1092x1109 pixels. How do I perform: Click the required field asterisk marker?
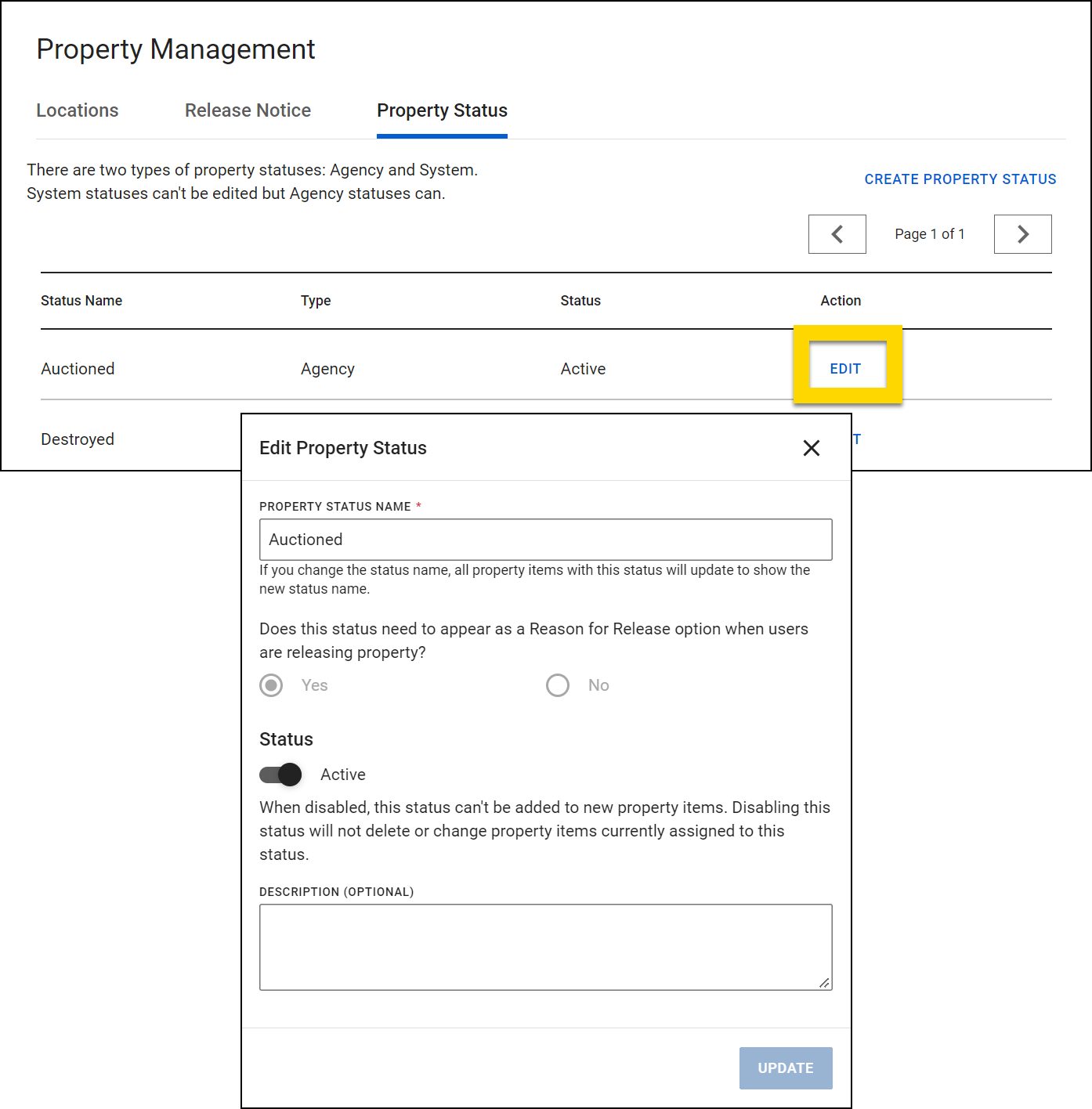click(x=418, y=506)
